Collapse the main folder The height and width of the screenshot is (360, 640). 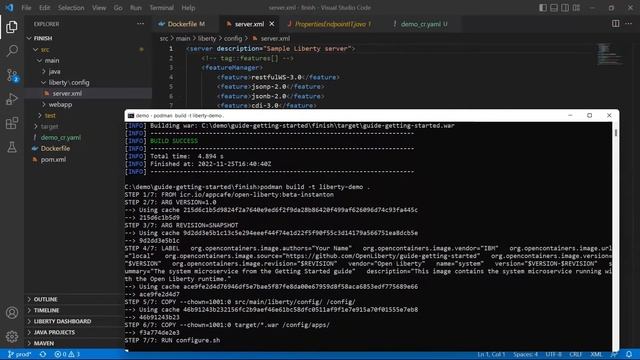tap(52, 60)
